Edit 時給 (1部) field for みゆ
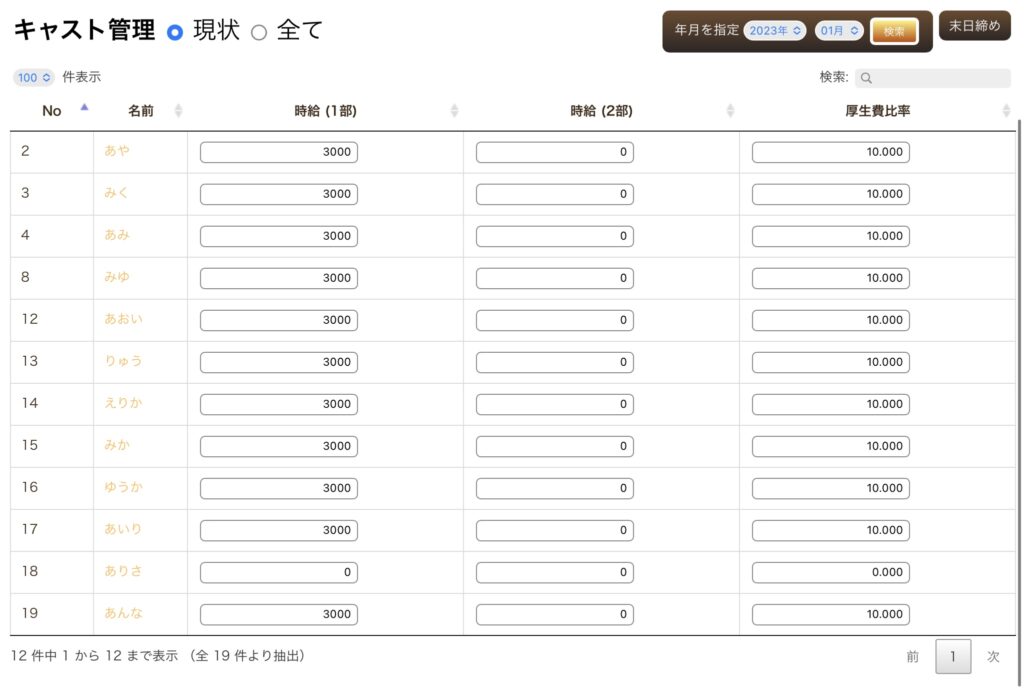Screen dimensions: 1024x689 279,278
